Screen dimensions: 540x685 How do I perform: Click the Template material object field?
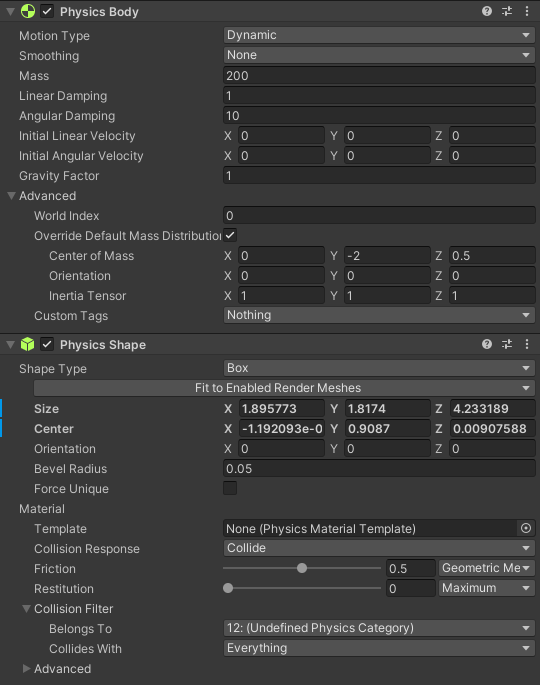(370, 529)
